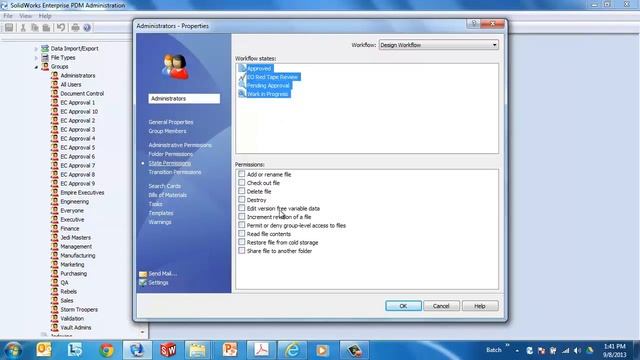
Task: Open the Workflow dropdown
Action: (x=438, y=45)
